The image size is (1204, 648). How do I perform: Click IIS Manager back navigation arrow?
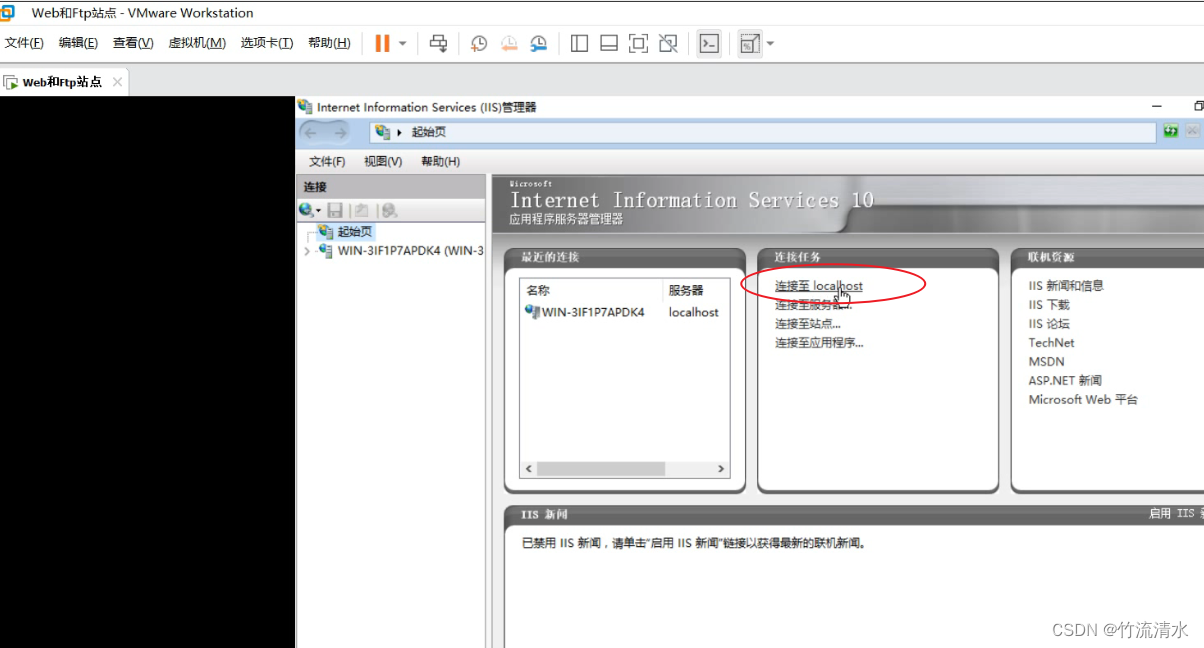[311, 132]
